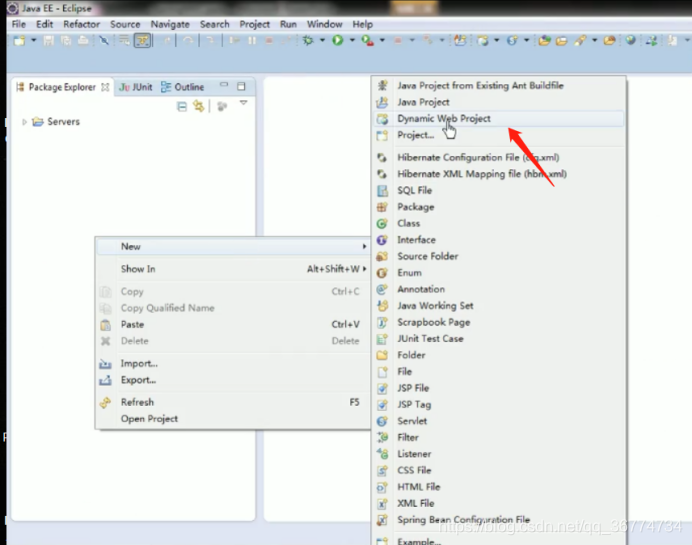
Task: Close the Package Explorer tab
Action: pos(105,87)
